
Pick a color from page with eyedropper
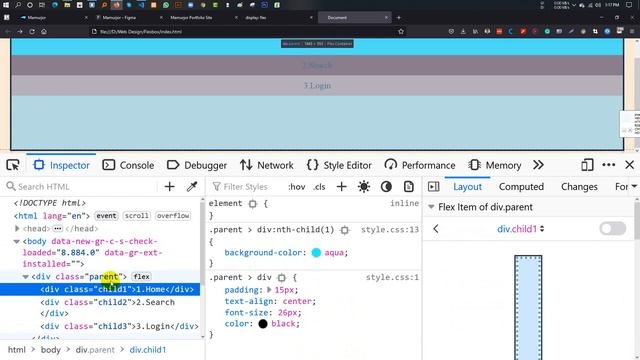pos(192,187)
